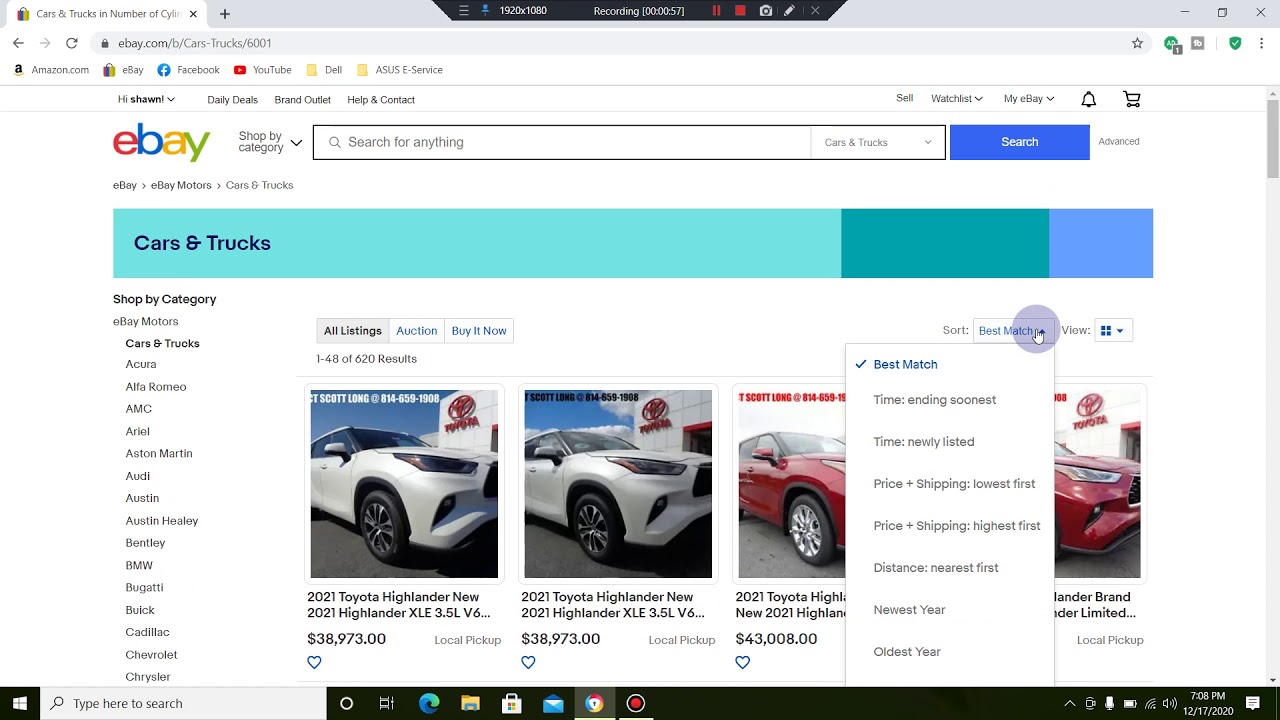1280x720 pixels.
Task: Open a new browser tab
Action: [225, 14]
